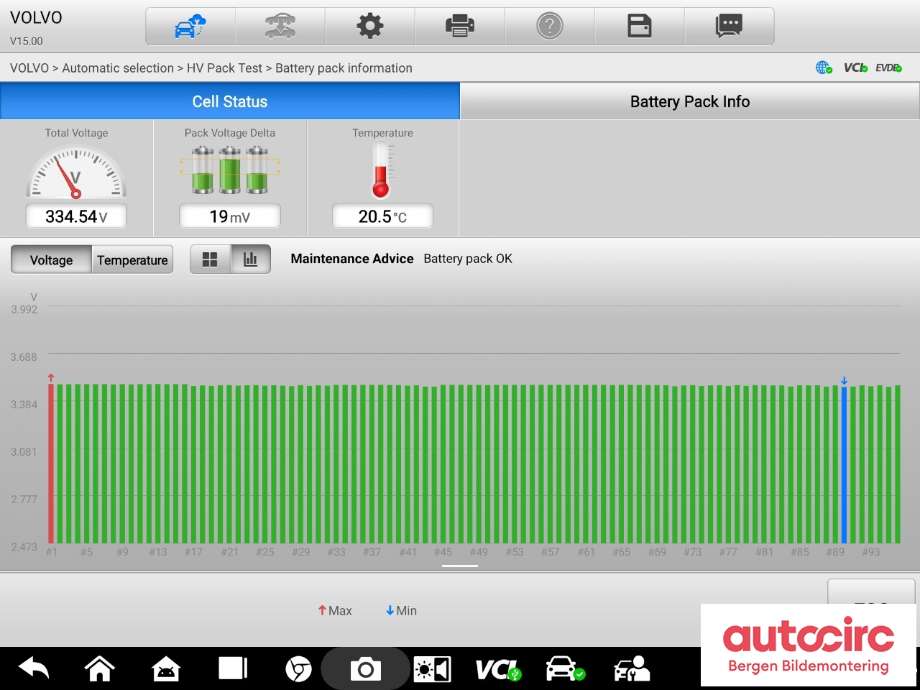Take a screenshot with the camera icon
Viewport: 920px width, 690px height.
coord(365,669)
